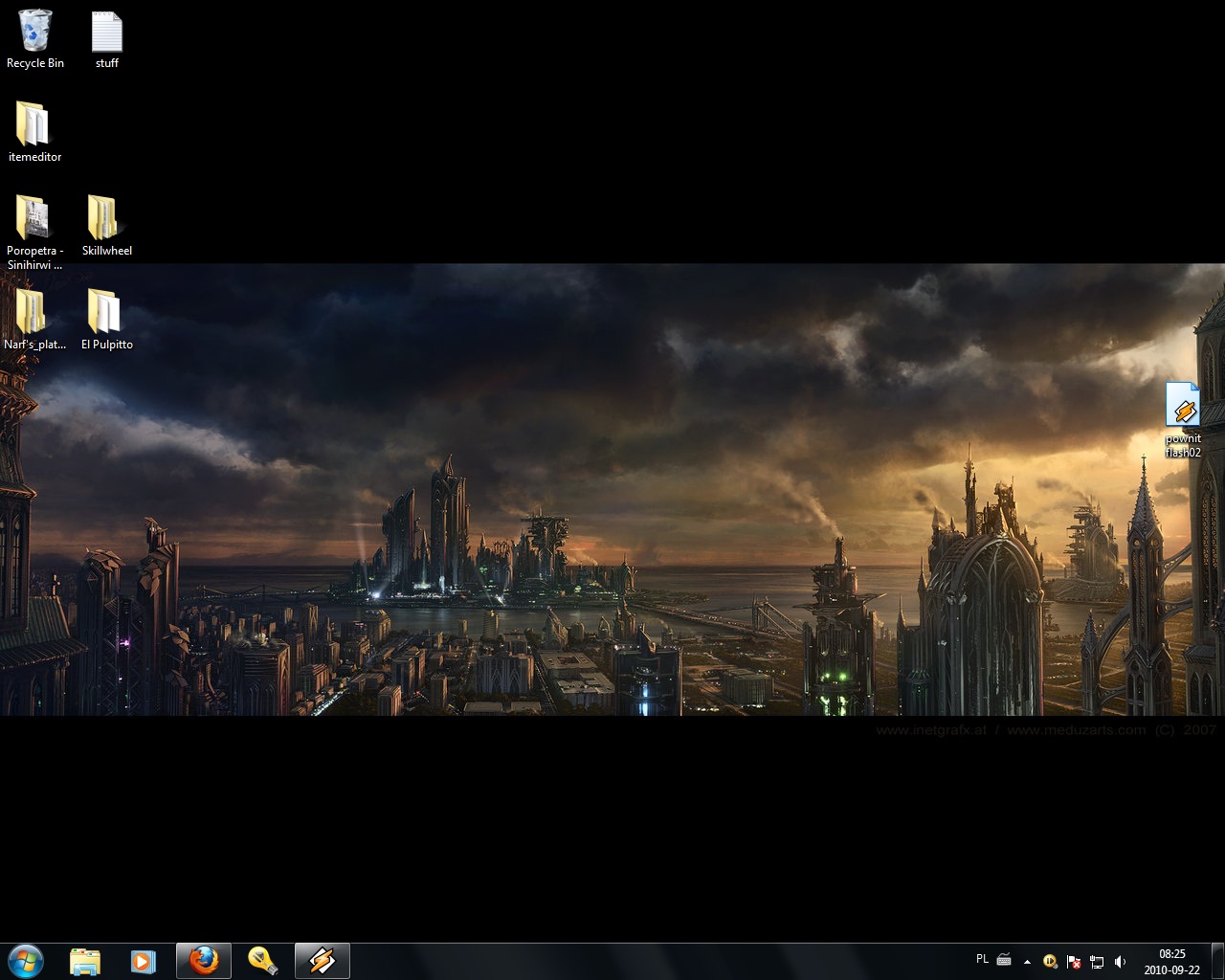Viewport: 1225px width, 980px height.
Task: Open Windows Explorer from the taskbar
Action: click(x=85, y=961)
